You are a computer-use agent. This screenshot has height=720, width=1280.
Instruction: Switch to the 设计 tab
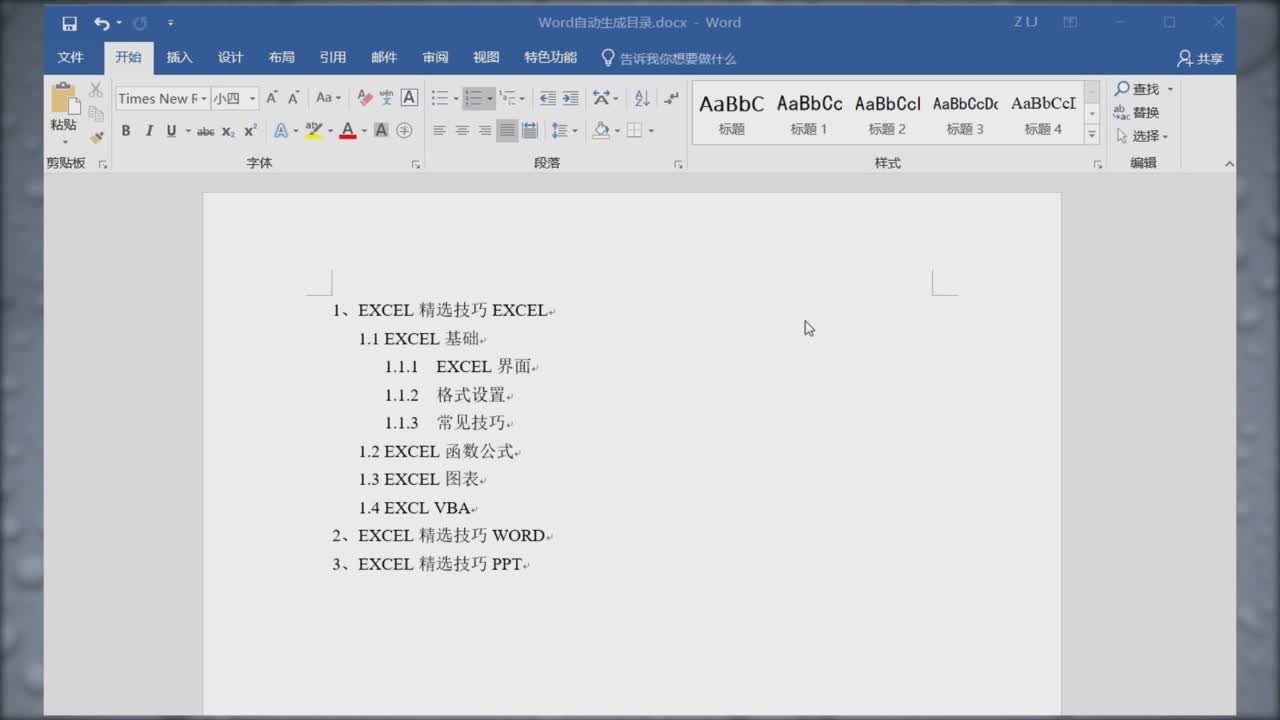tap(230, 58)
